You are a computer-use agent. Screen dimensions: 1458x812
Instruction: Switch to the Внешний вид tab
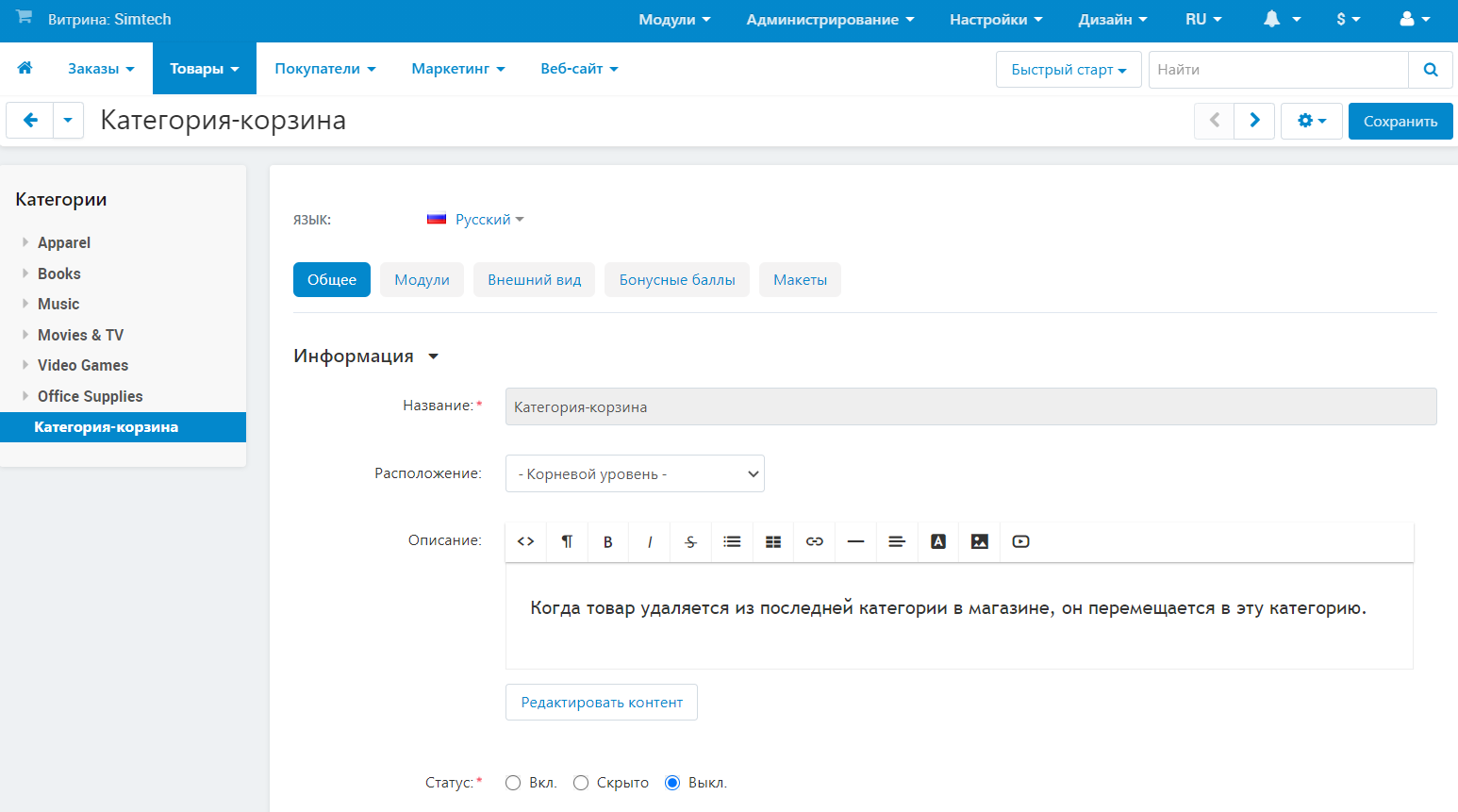coord(534,280)
